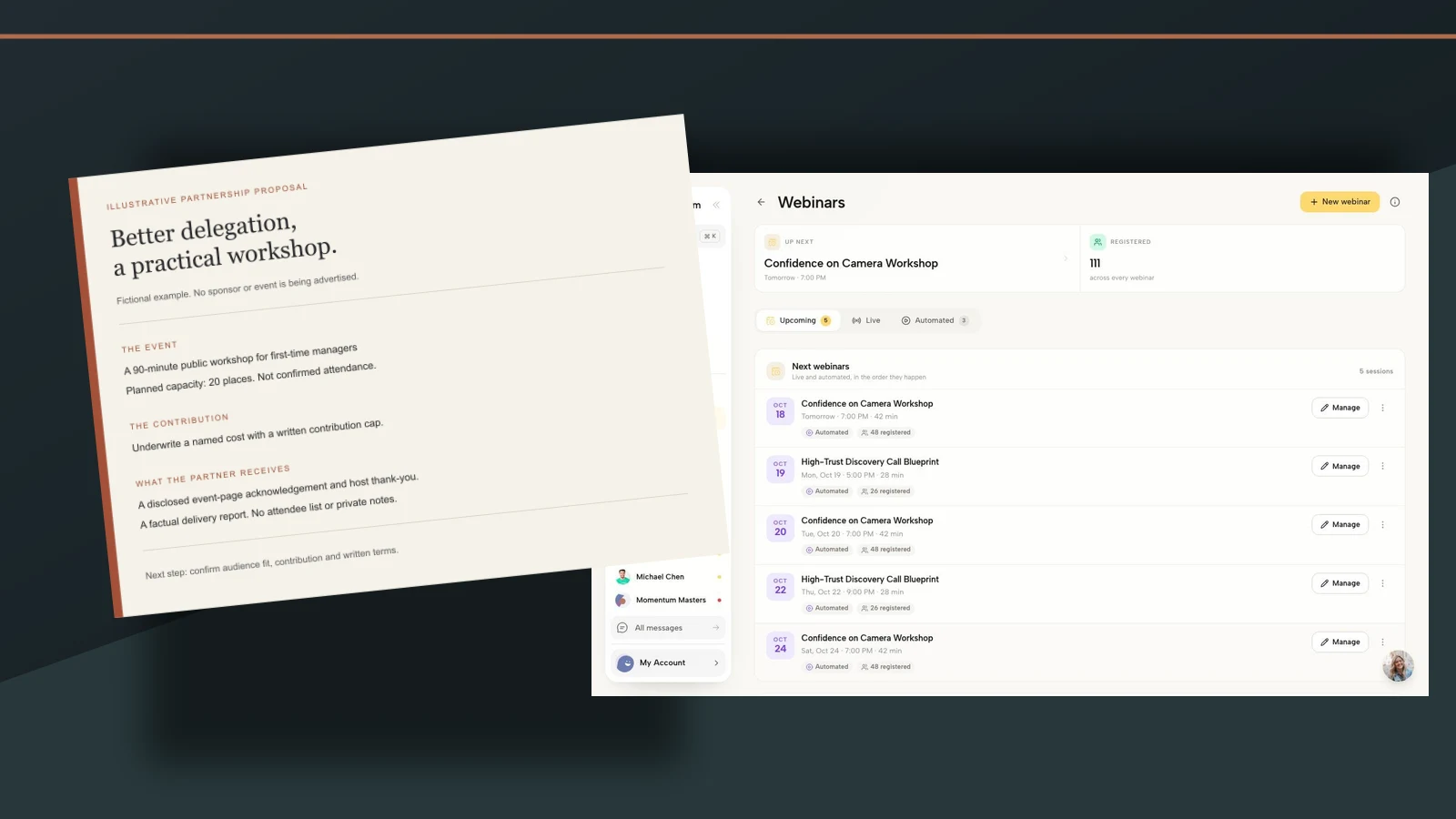The image size is (1456, 819).
Task: Expand the Up Next card chevron
Action: tap(1066, 258)
